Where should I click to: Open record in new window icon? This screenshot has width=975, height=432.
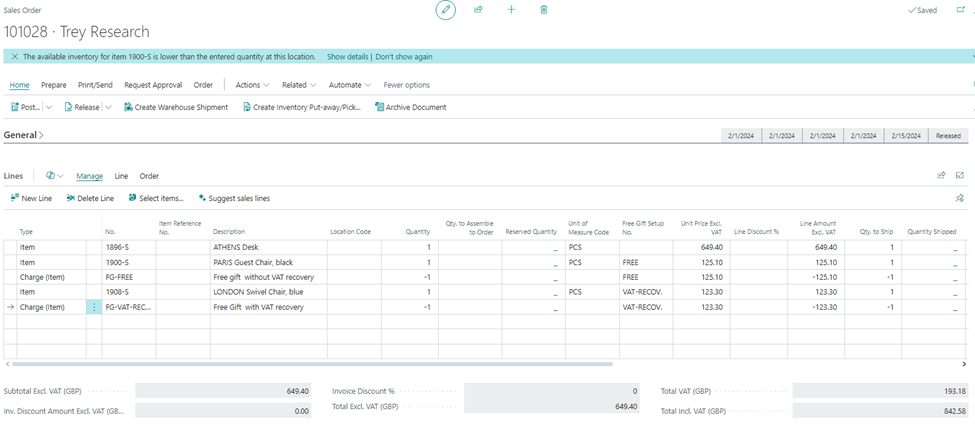tap(961, 10)
